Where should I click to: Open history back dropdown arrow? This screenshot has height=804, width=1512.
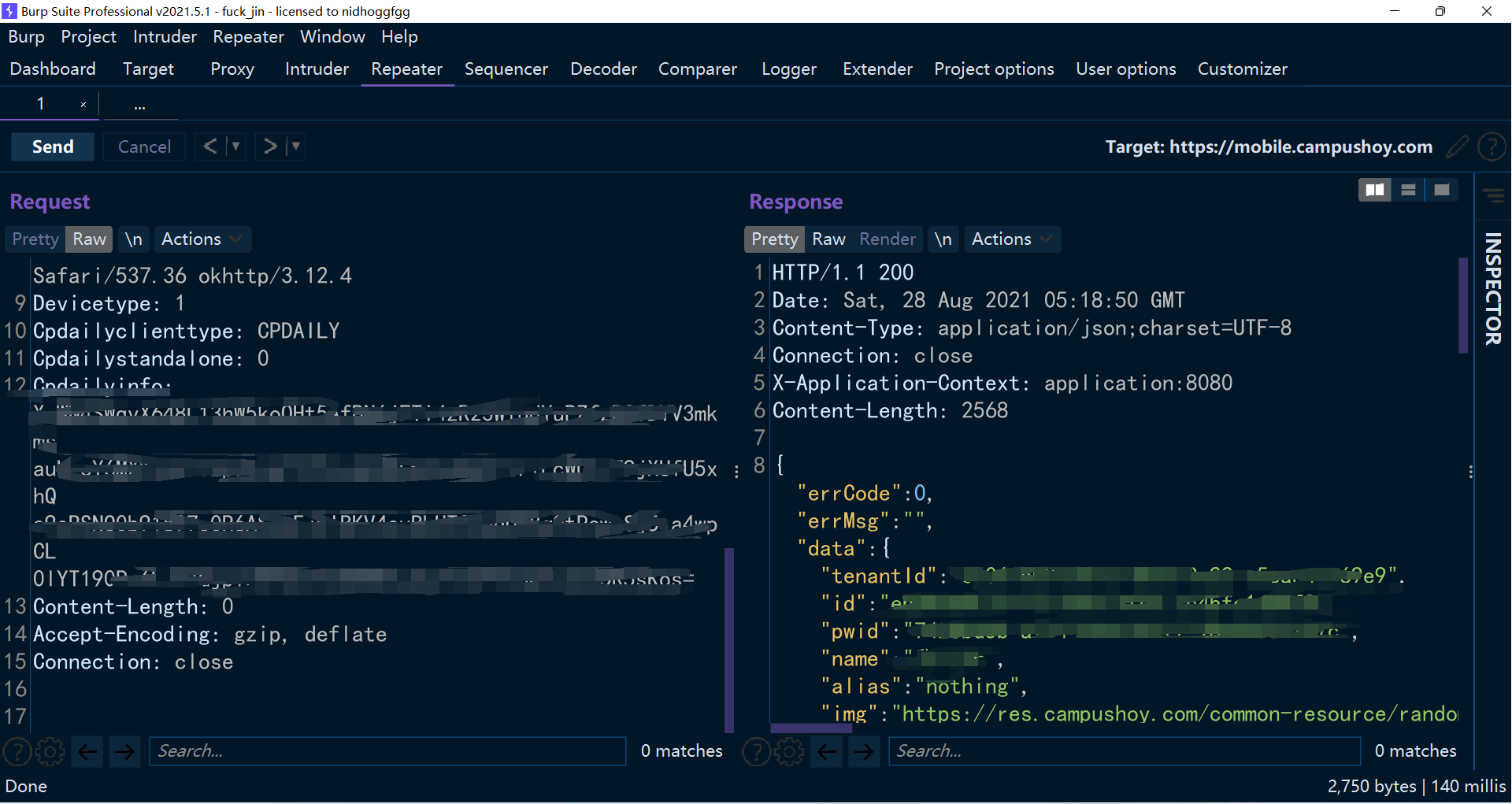pos(235,146)
